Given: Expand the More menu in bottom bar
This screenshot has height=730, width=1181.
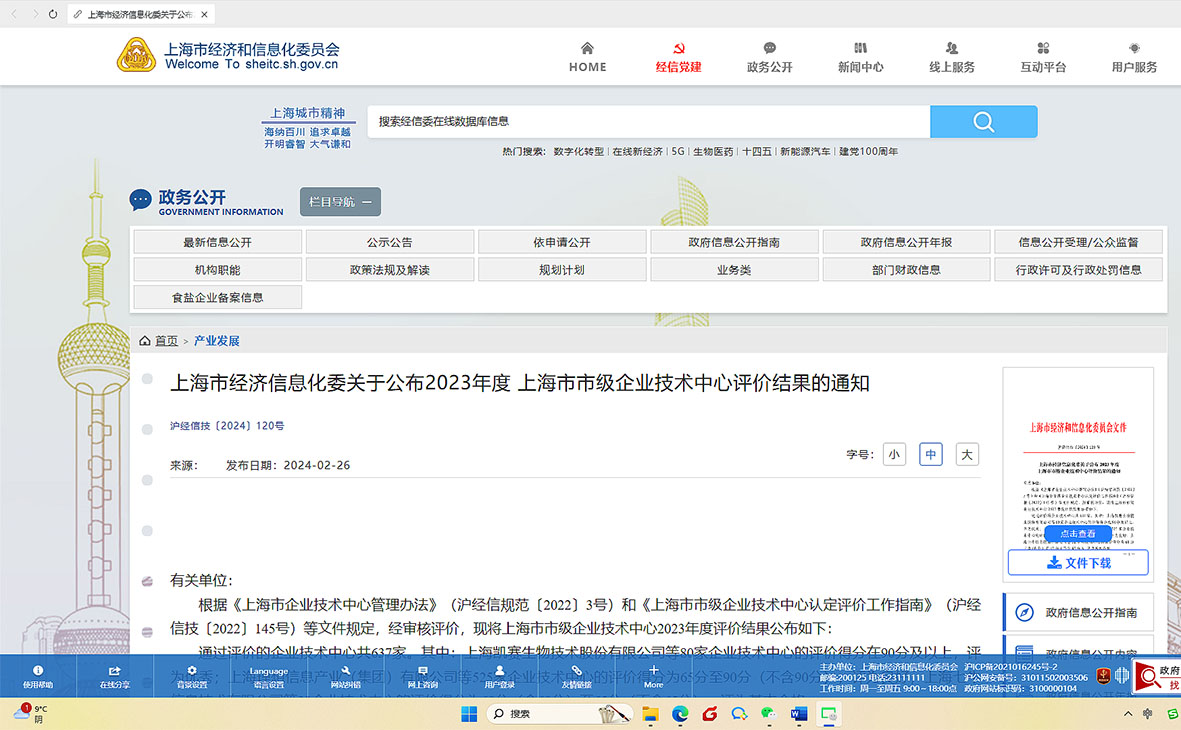Looking at the screenshot, I should coord(653,677).
